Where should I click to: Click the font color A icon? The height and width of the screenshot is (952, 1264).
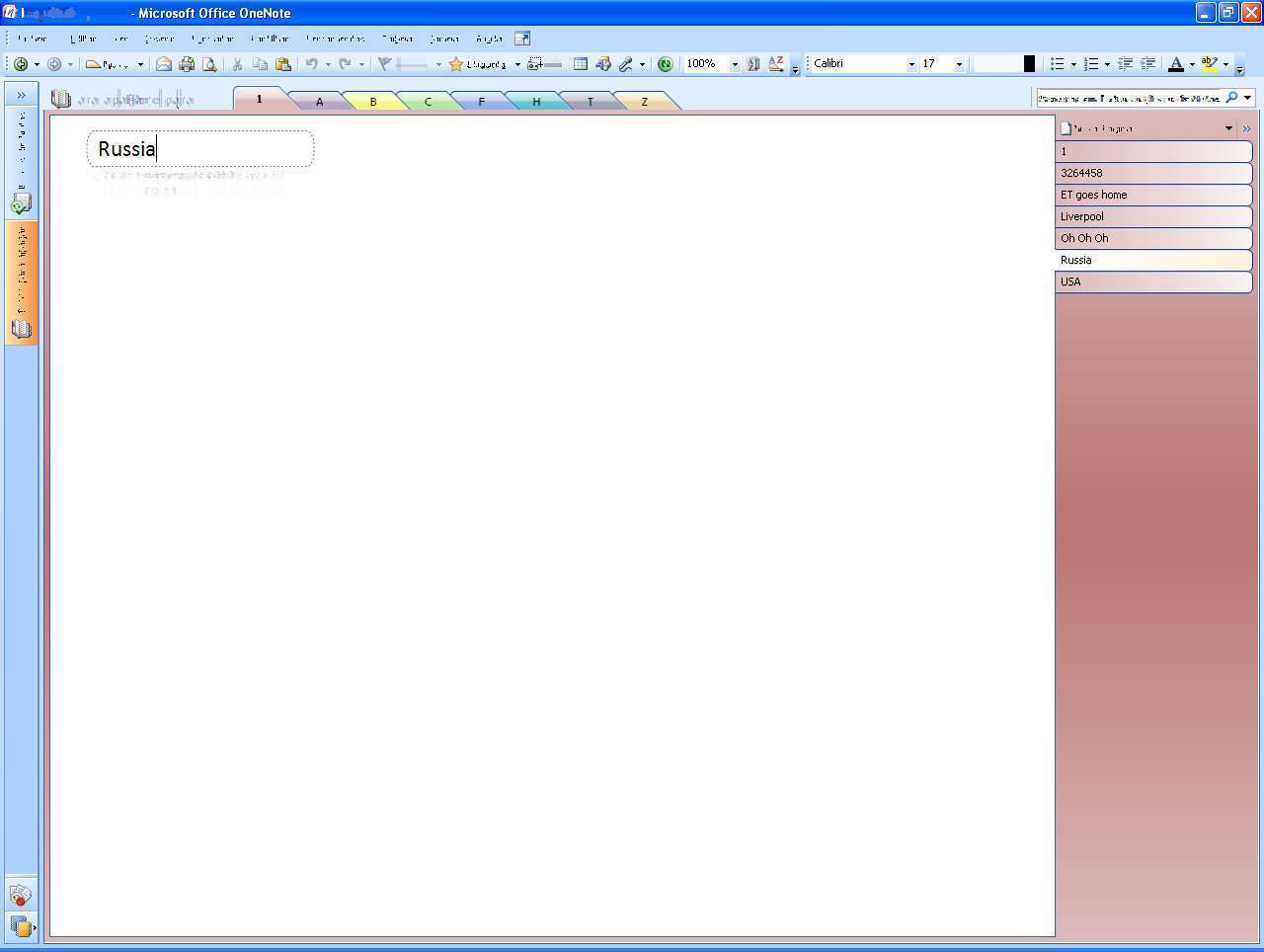click(x=1175, y=64)
